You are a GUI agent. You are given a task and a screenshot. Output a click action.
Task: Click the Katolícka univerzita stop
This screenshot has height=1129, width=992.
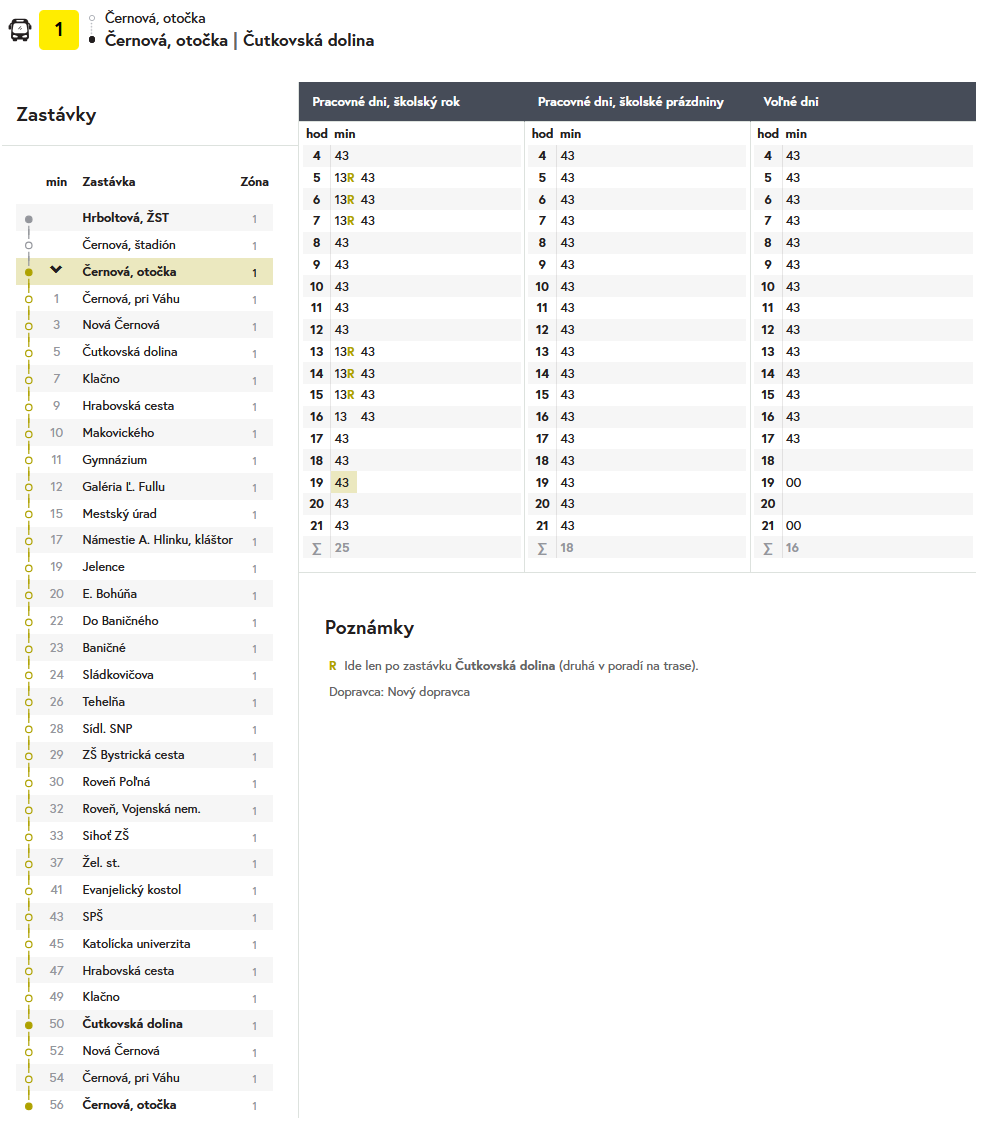point(136,944)
